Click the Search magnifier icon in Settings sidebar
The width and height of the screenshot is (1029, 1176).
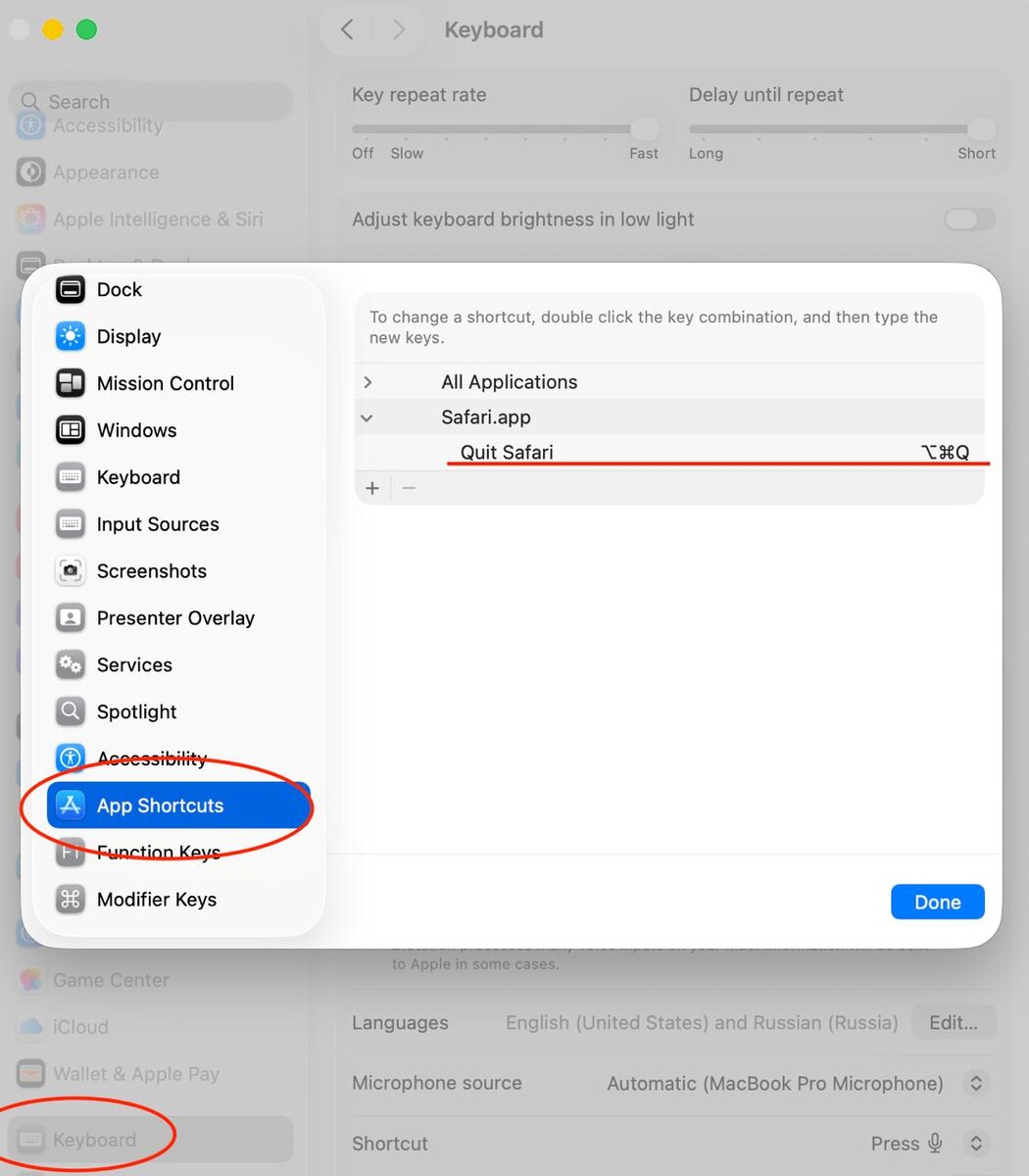pos(30,102)
